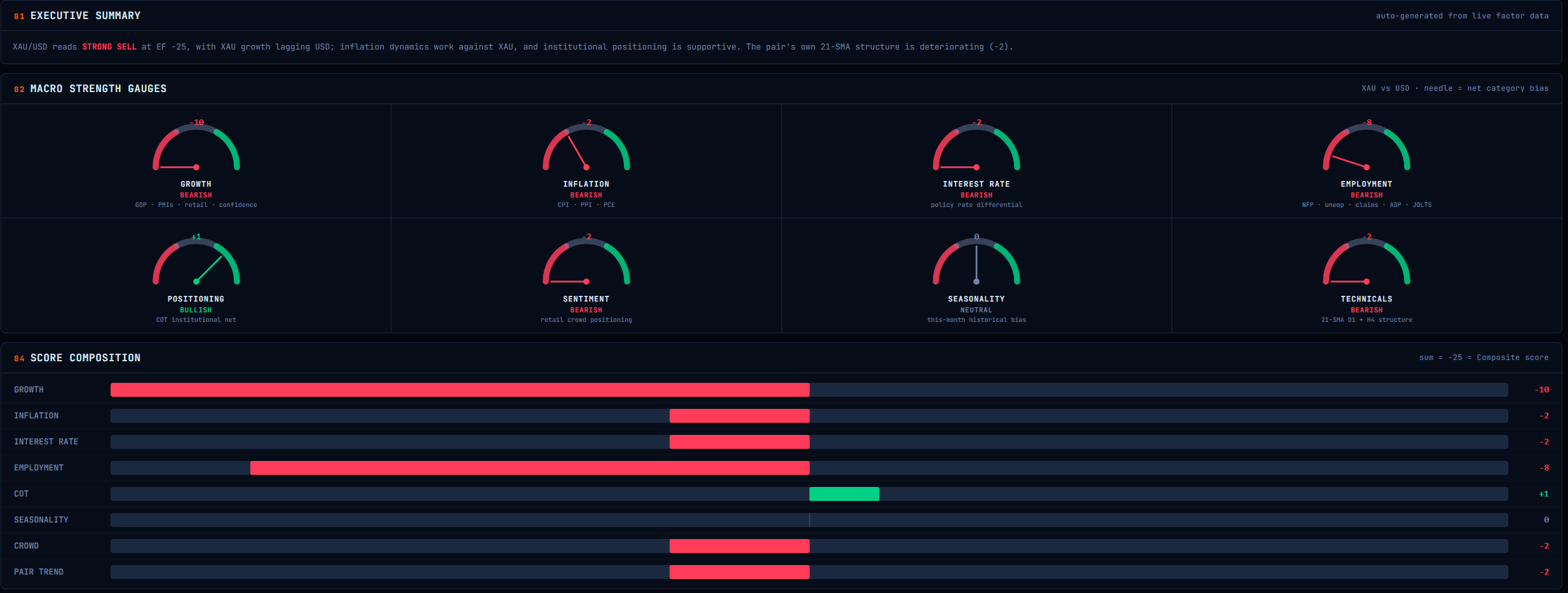This screenshot has height=593, width=1568.
Task: Click the 'SEASONALITY' row label in Score Composition
Action: [41, 520]
